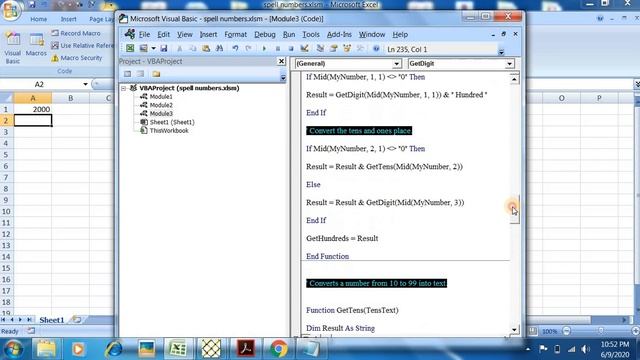Open the Debug menu
Screen dimensions: 640x360
pos(265,35)
